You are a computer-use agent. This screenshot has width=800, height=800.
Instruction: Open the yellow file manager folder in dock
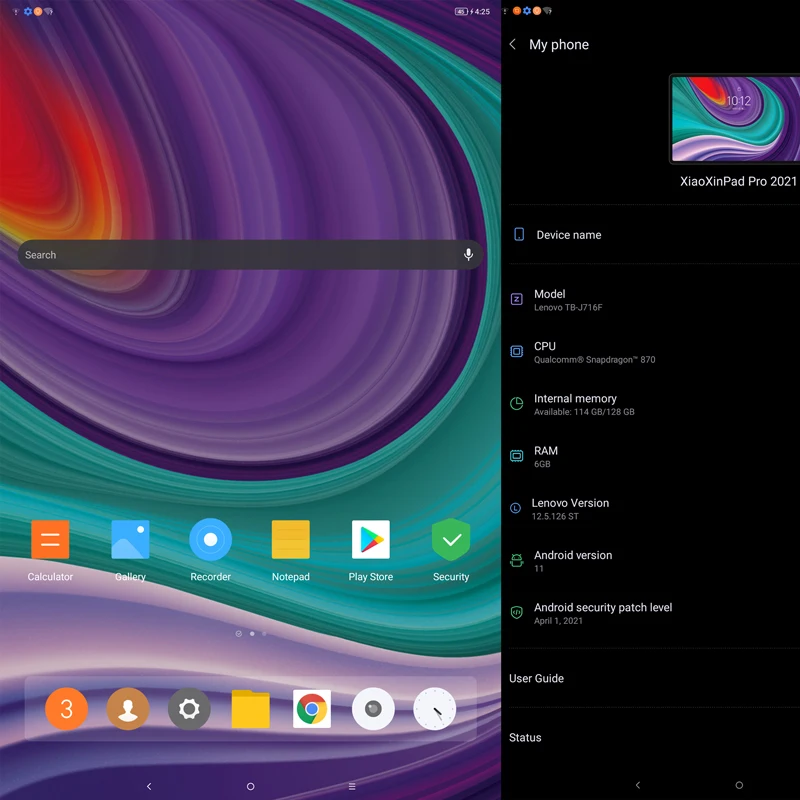pos(251,709)
